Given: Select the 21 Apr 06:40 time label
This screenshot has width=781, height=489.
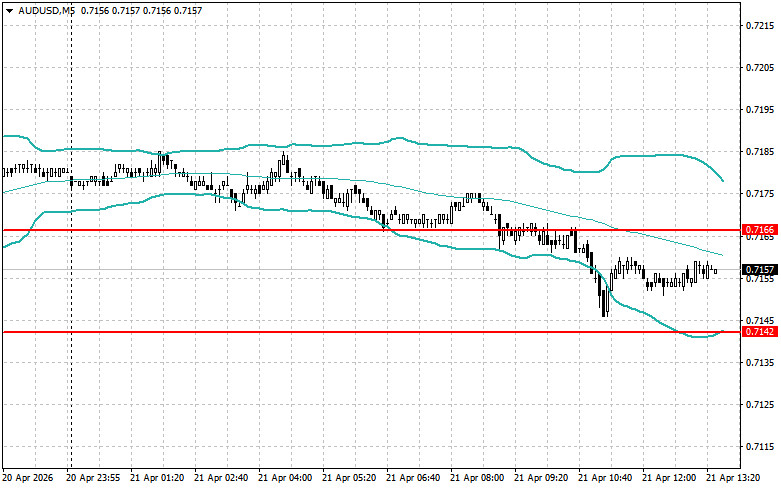Looking at the screenshot, I should click(413, 478).
